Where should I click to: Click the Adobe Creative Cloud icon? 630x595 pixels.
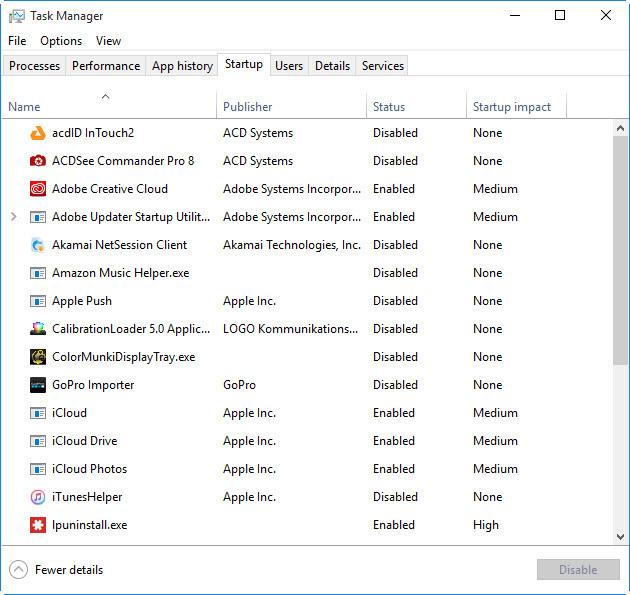click(38, 189)
